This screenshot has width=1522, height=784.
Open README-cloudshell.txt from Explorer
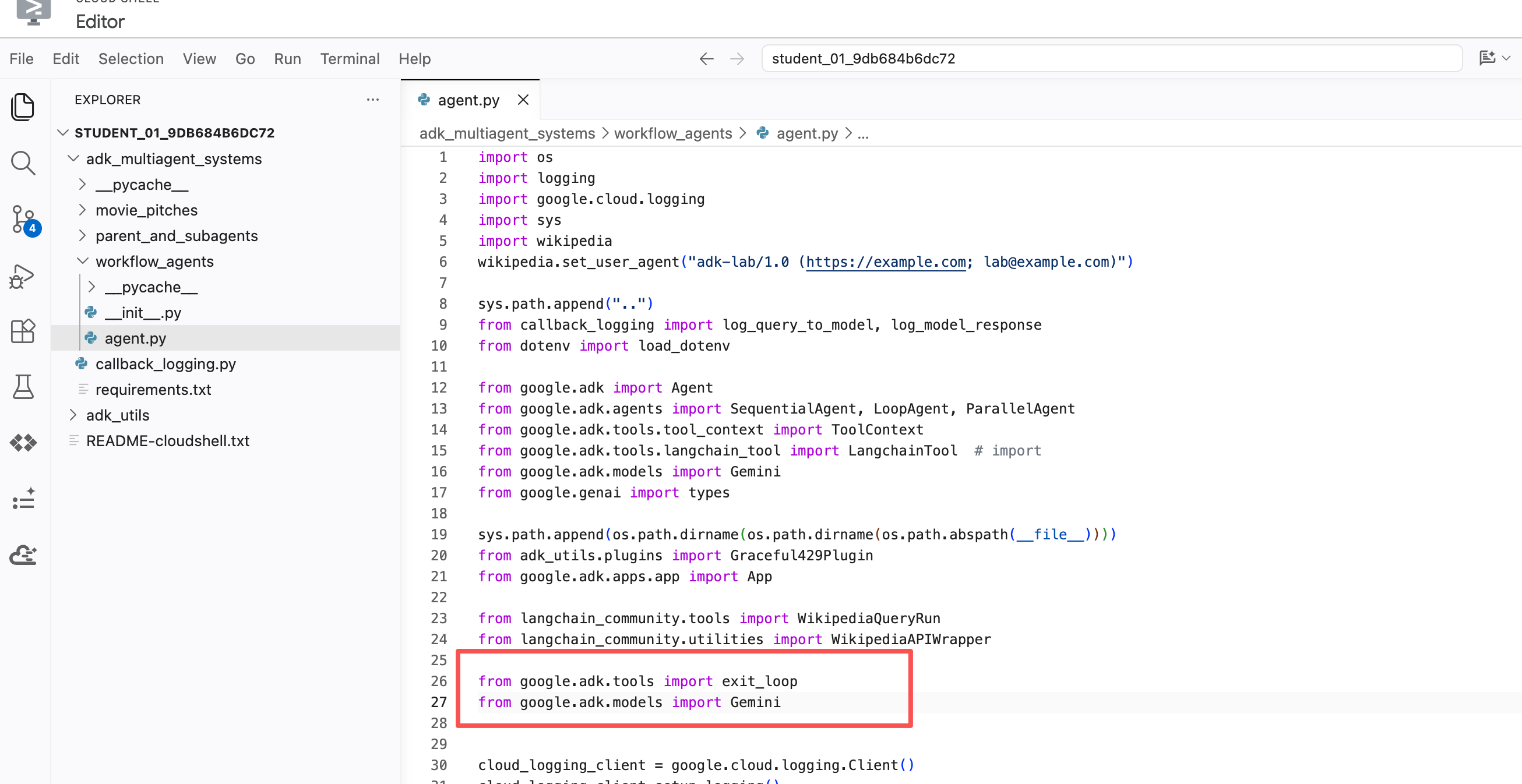(x=168, y=441)
